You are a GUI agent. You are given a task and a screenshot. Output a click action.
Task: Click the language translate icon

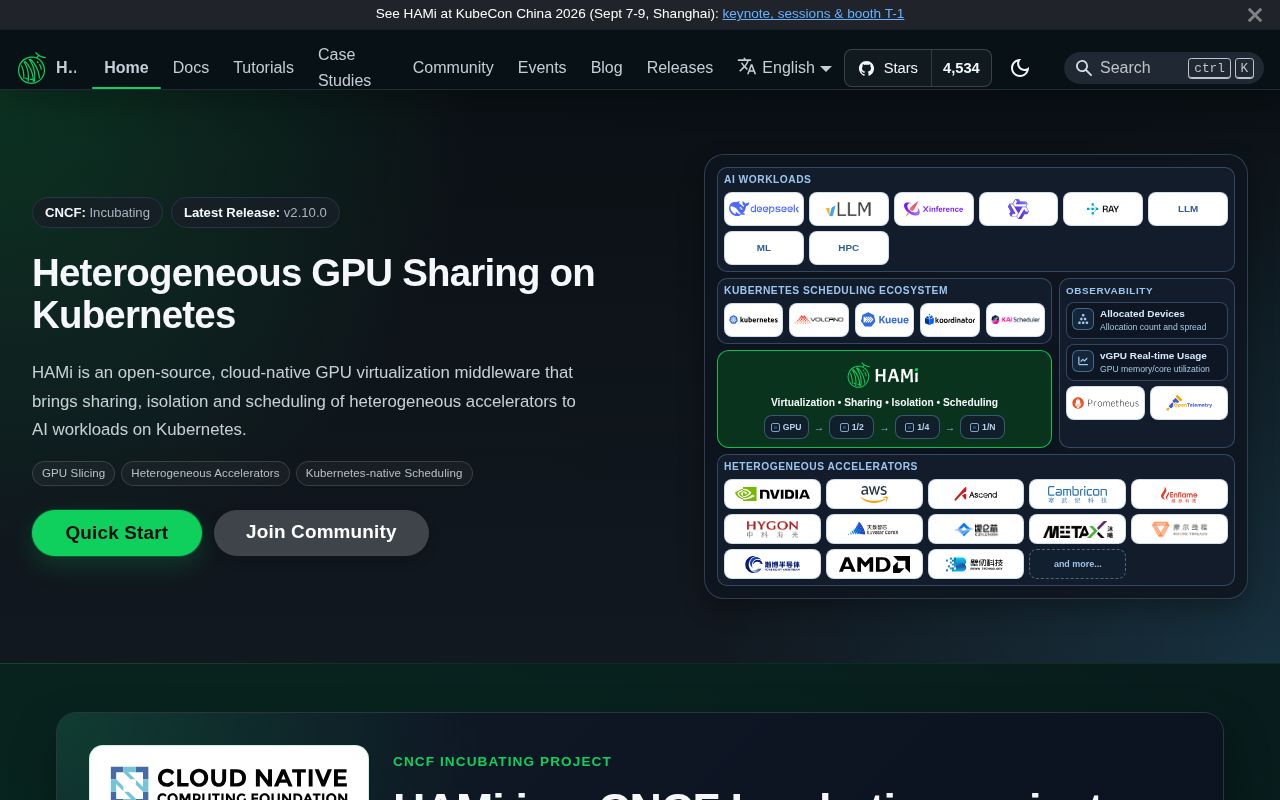tap(747, 67)
